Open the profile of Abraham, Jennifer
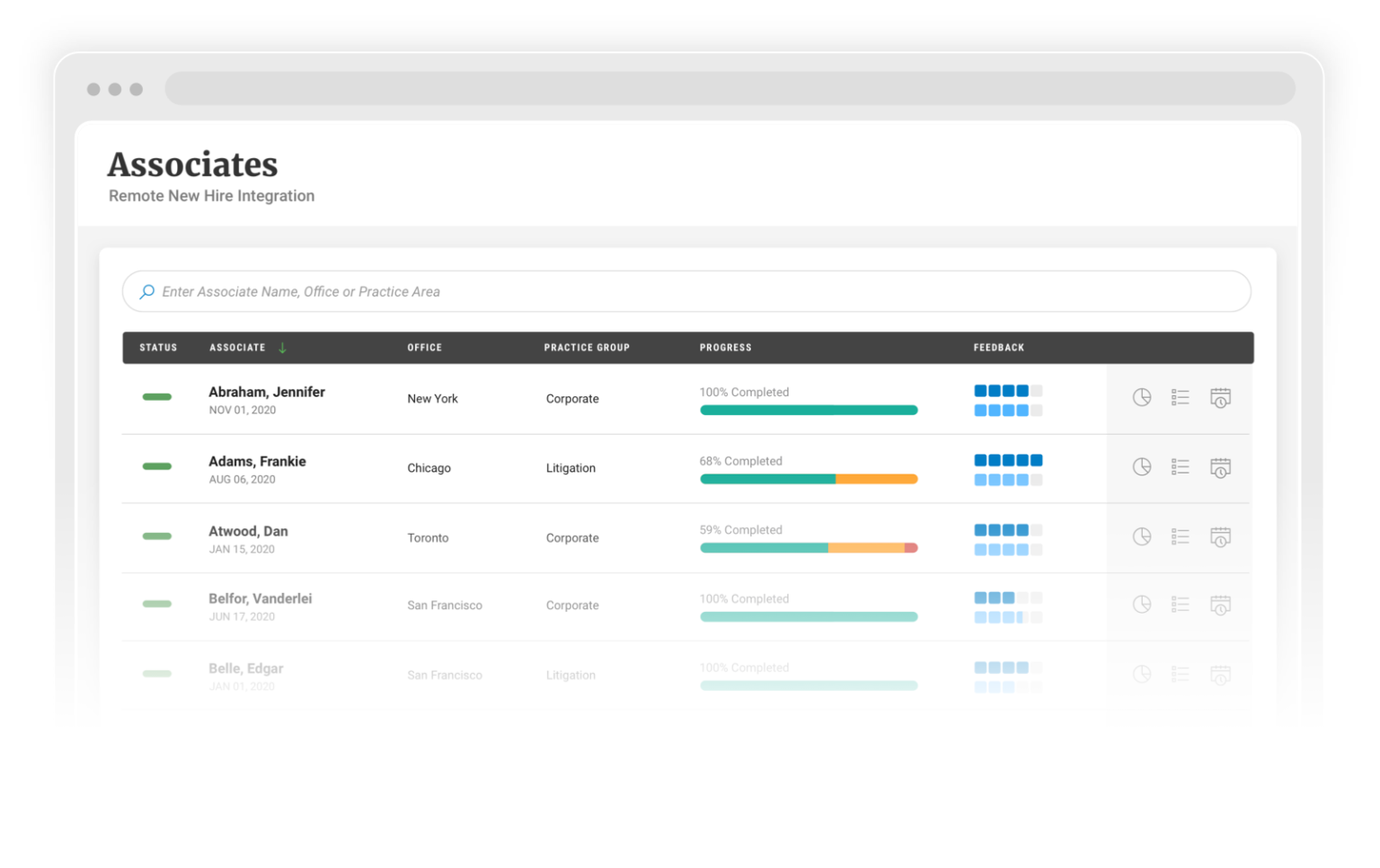 pyautogui.click(x=266, y=392)
